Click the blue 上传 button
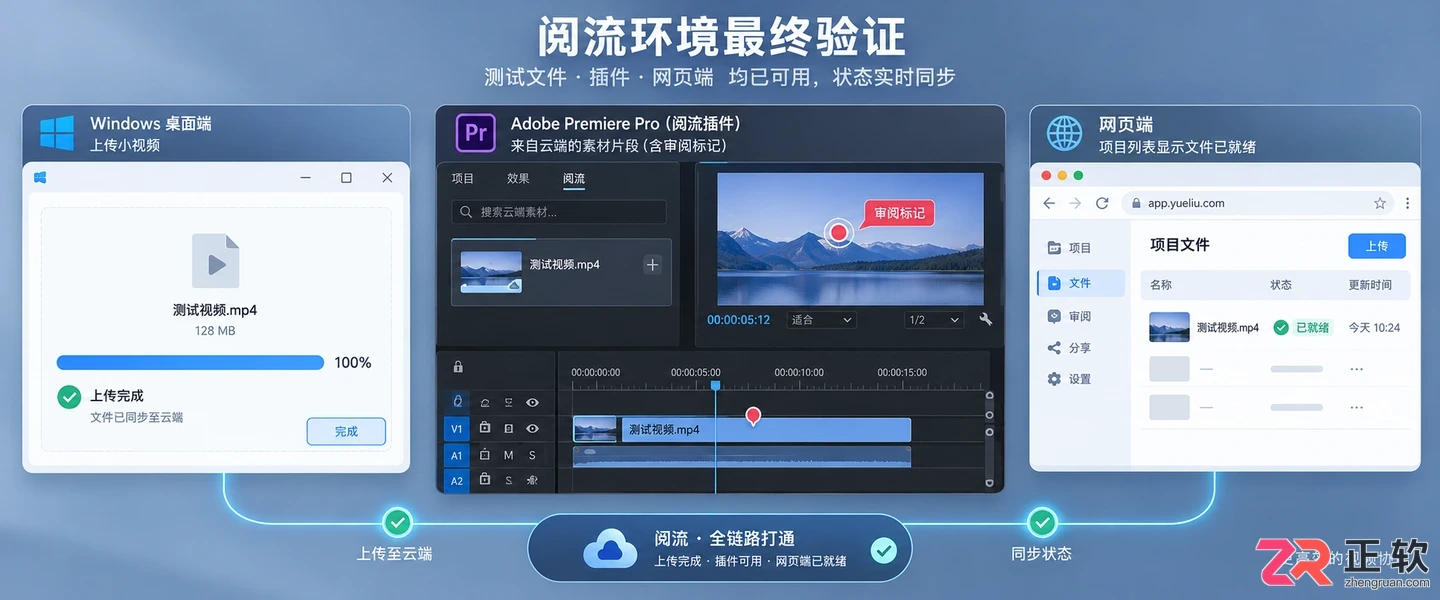1440x600 pixels. tap(1377, 246)
